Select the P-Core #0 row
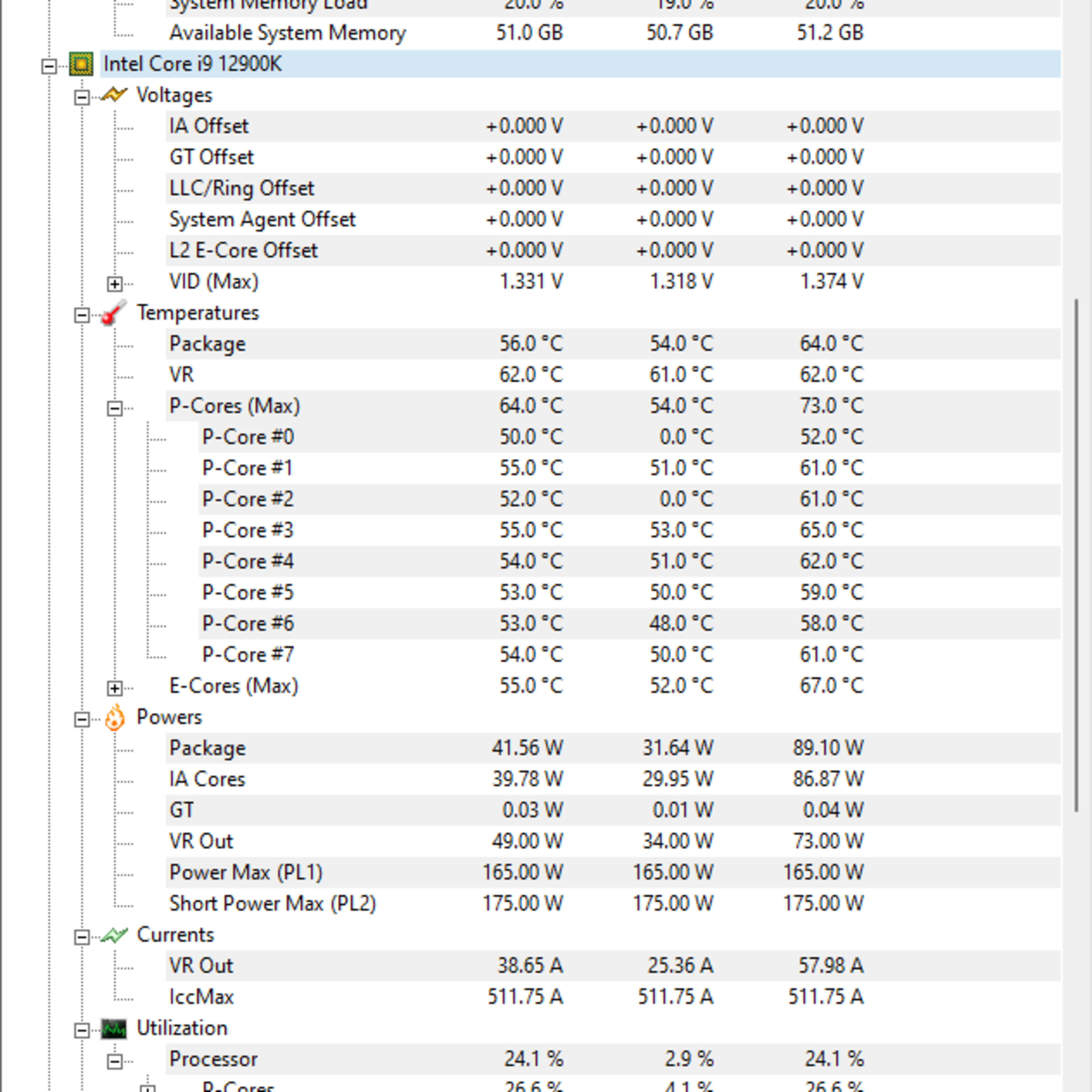1092x1092 pixels. coord(629,437)
